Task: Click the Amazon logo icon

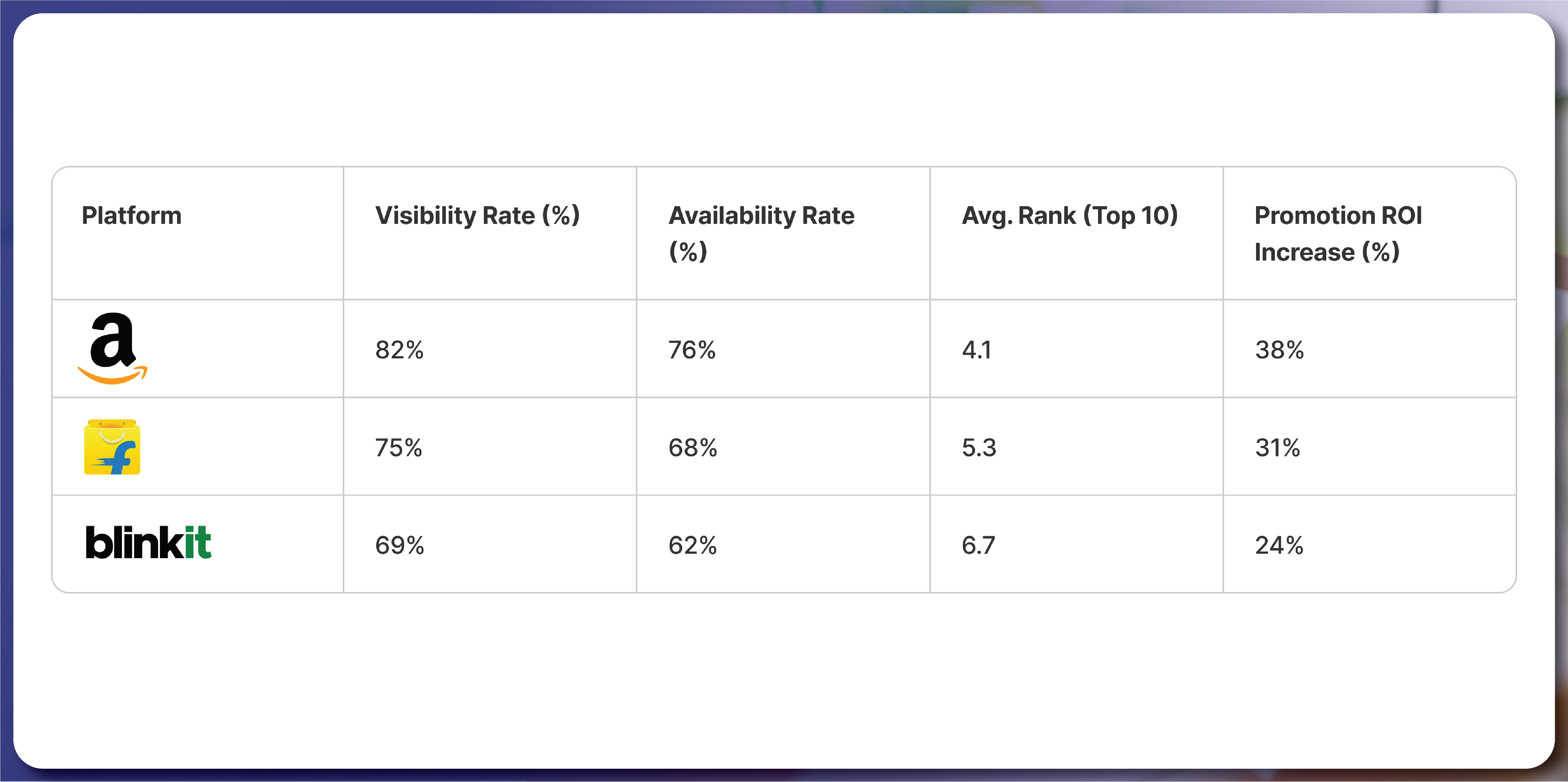Action: 113,348
